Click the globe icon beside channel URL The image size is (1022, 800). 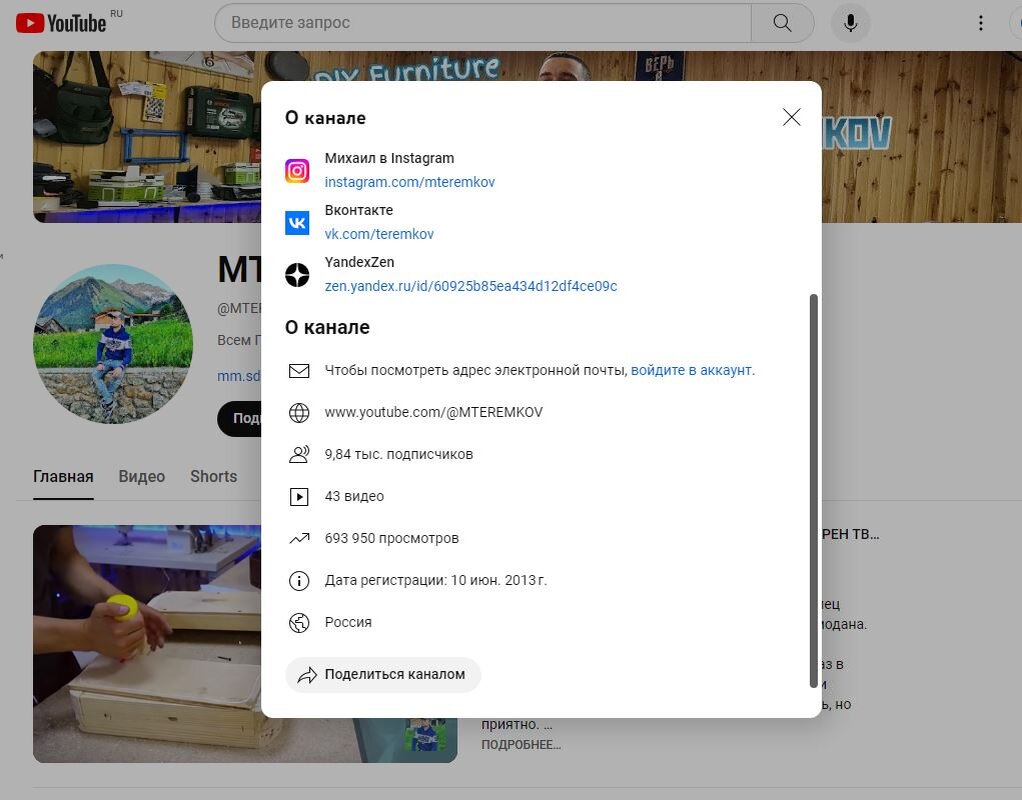[x=299, y=412]
